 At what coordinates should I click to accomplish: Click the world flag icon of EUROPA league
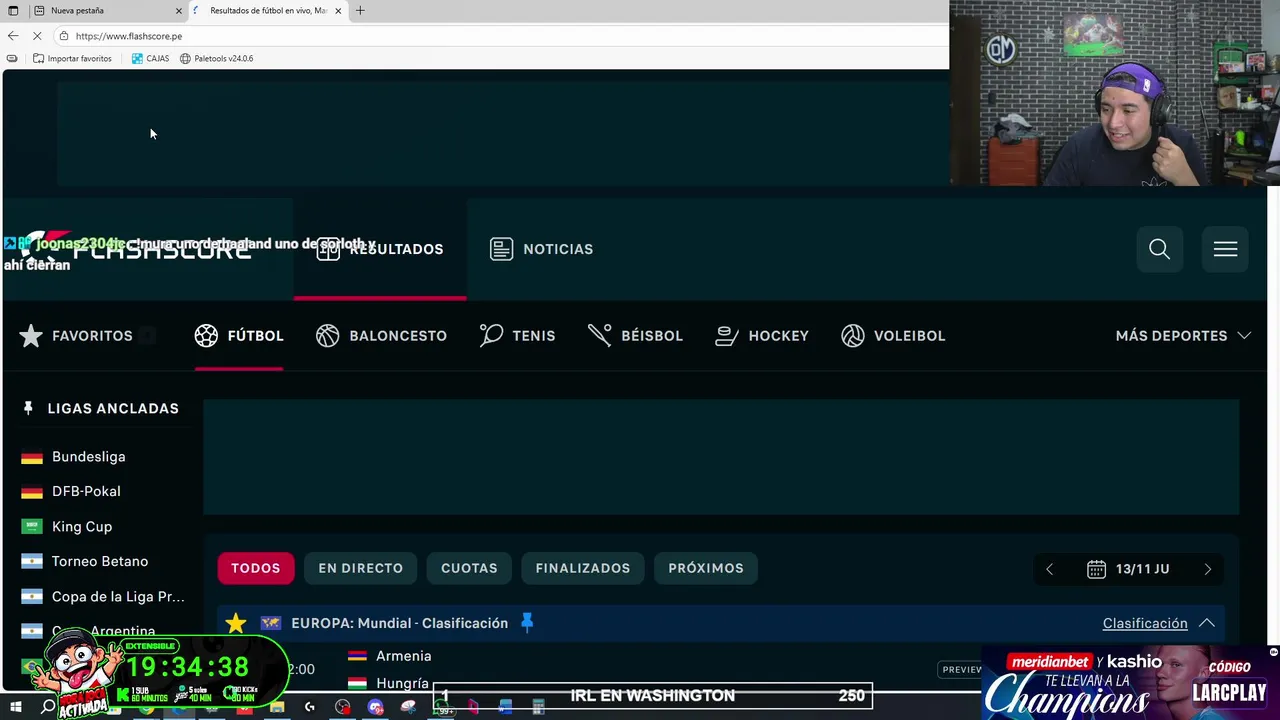(270, 623)
